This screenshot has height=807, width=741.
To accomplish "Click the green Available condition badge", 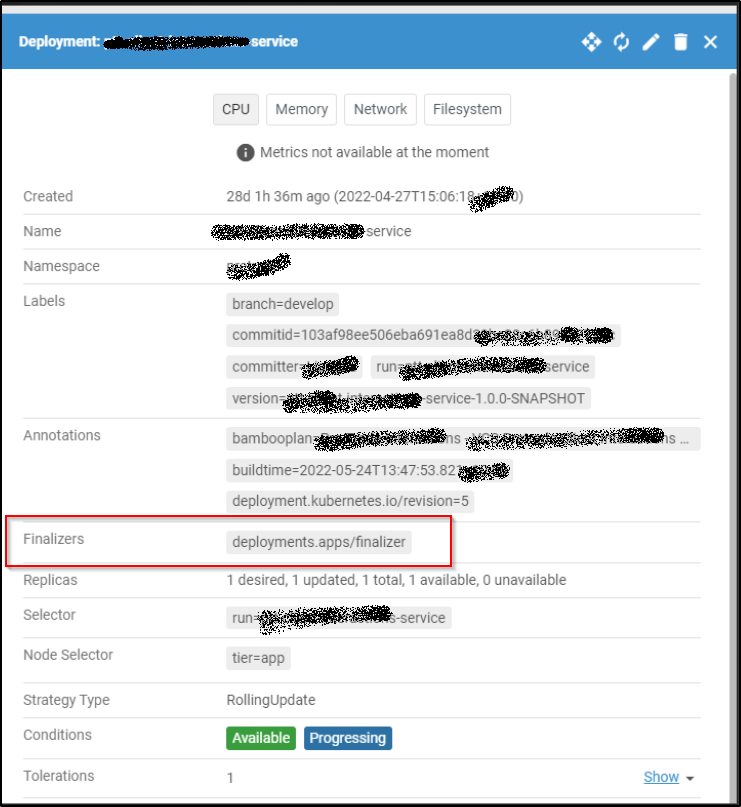I will [261, 738].
